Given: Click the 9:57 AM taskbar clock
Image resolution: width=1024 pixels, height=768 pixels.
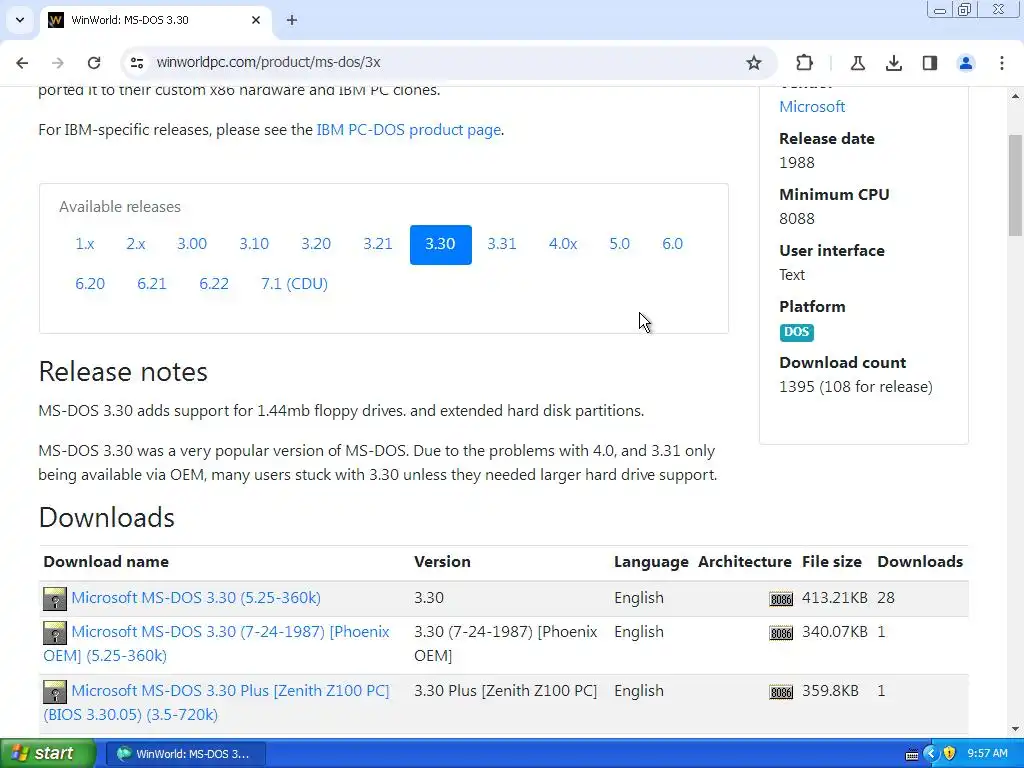Looking at the screenshot, I should pyautogui.click(x=987, y=754).
